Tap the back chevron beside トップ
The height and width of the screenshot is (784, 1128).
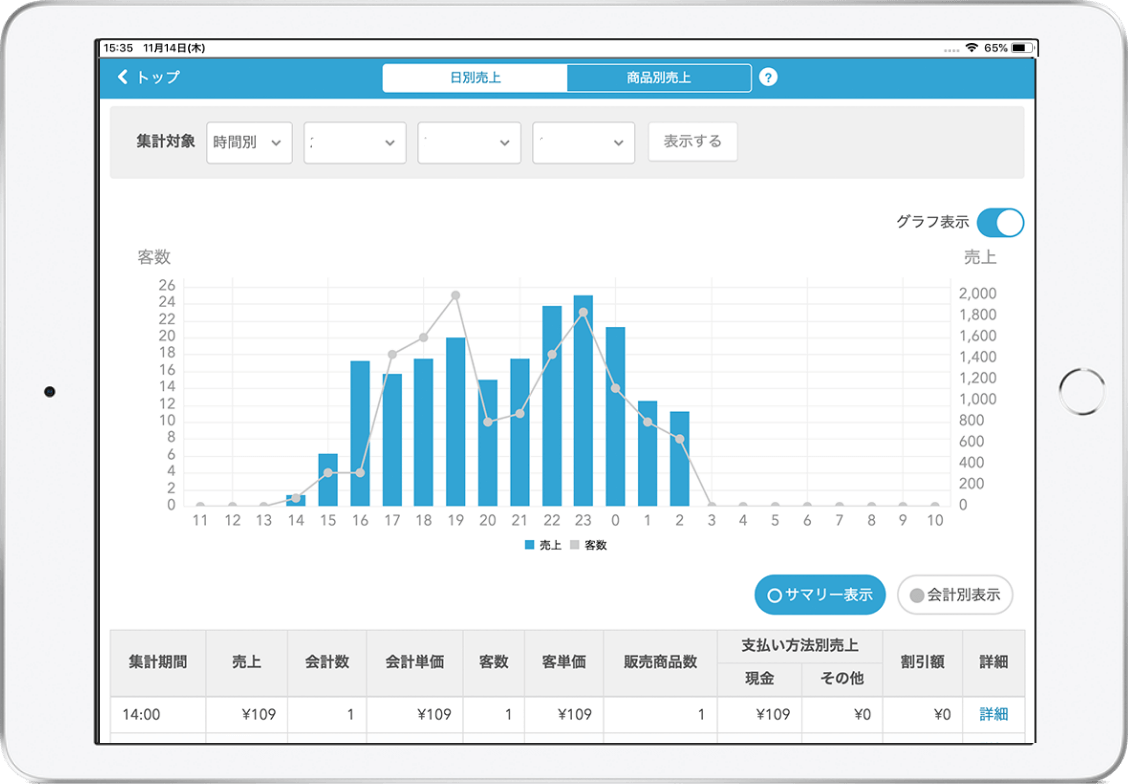123,77
